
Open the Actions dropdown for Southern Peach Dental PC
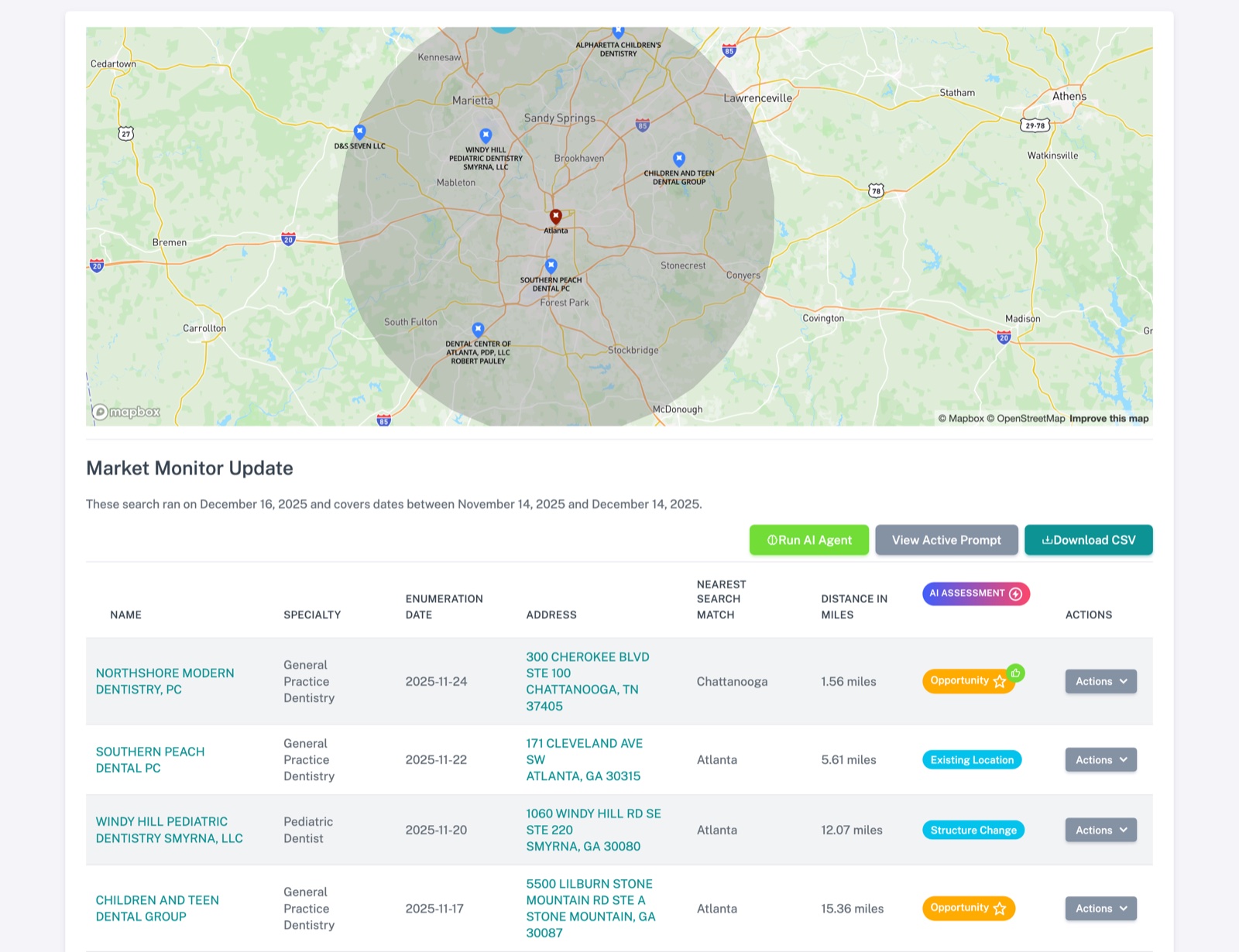pos(1100,759)
